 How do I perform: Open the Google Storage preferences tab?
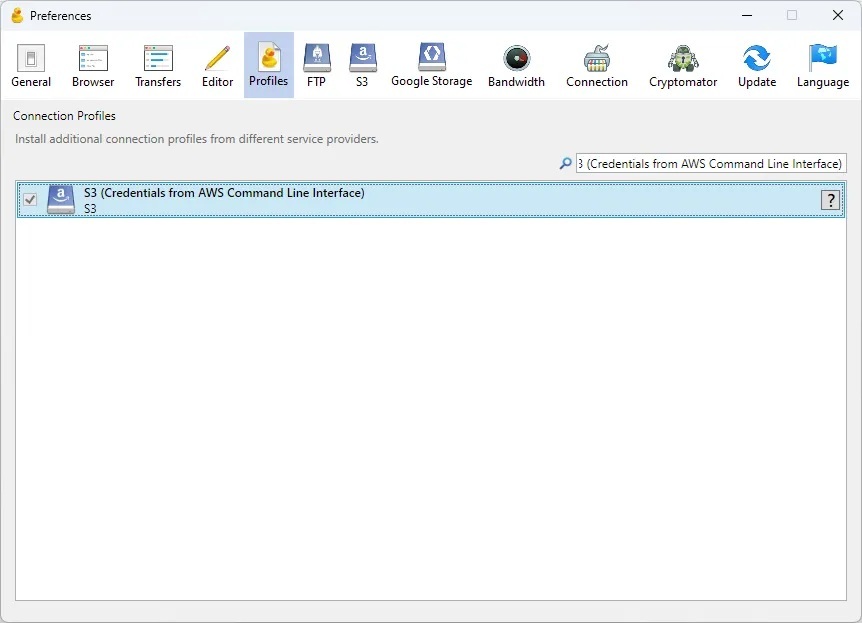click(x=432, y=65)
